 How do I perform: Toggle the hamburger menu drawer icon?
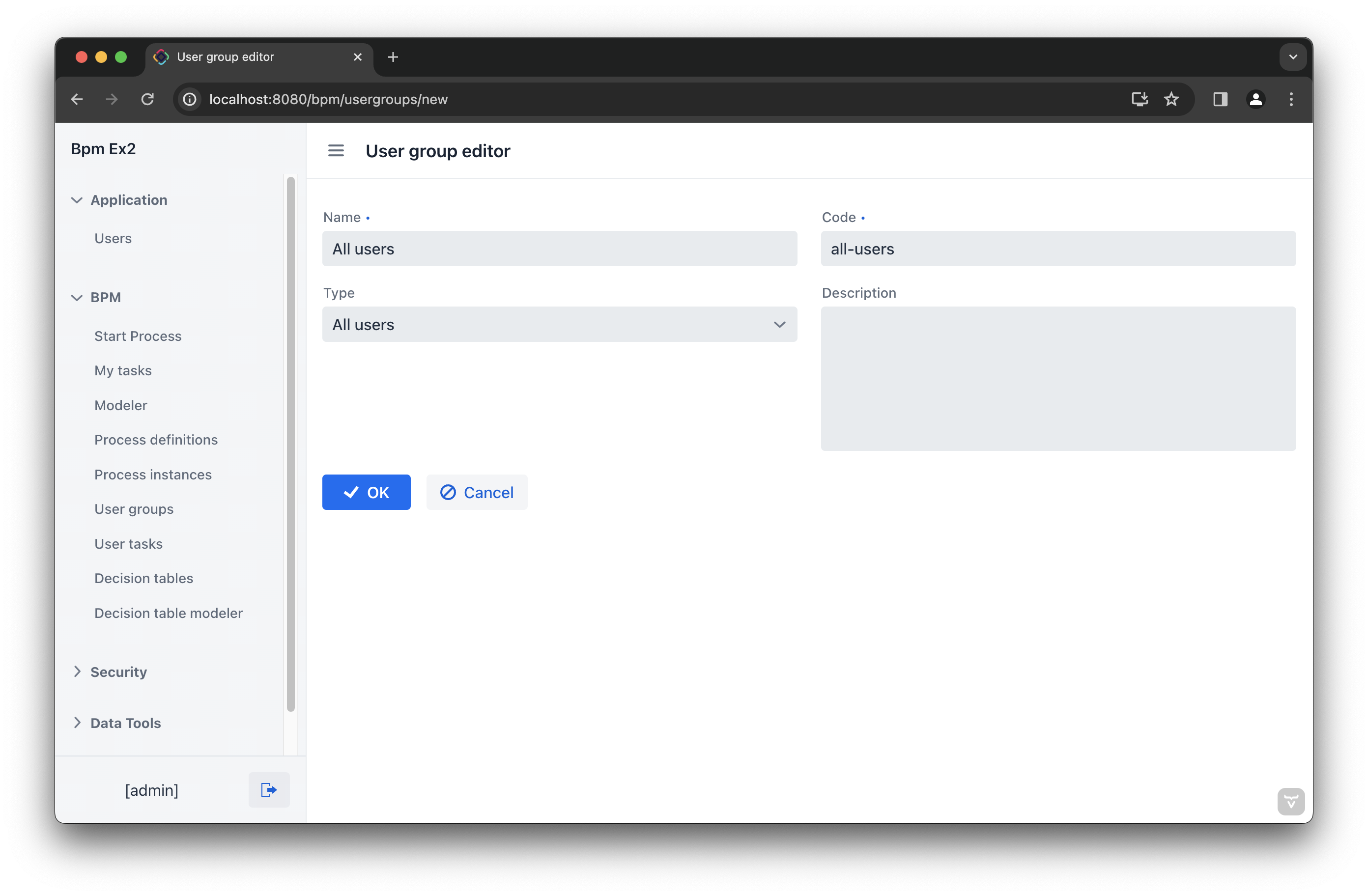point(336,151)
